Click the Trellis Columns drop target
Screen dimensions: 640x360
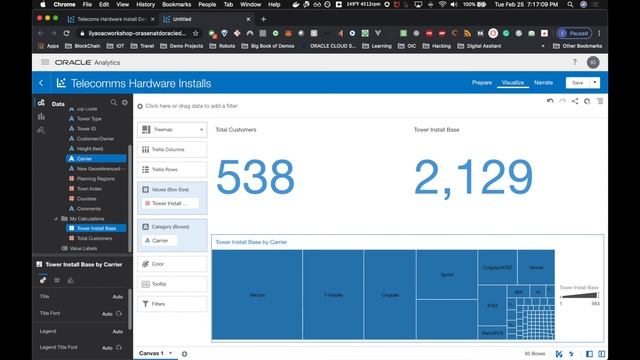172,149
